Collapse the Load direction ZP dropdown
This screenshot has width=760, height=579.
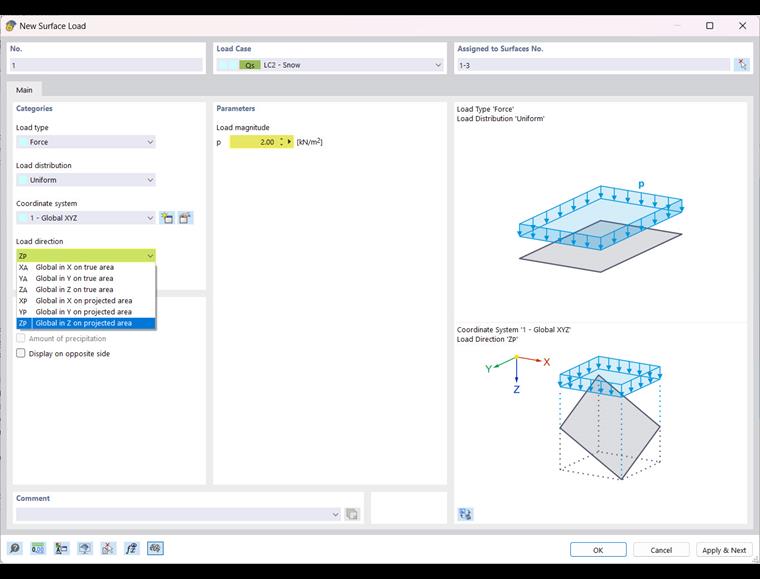[150, 255]
